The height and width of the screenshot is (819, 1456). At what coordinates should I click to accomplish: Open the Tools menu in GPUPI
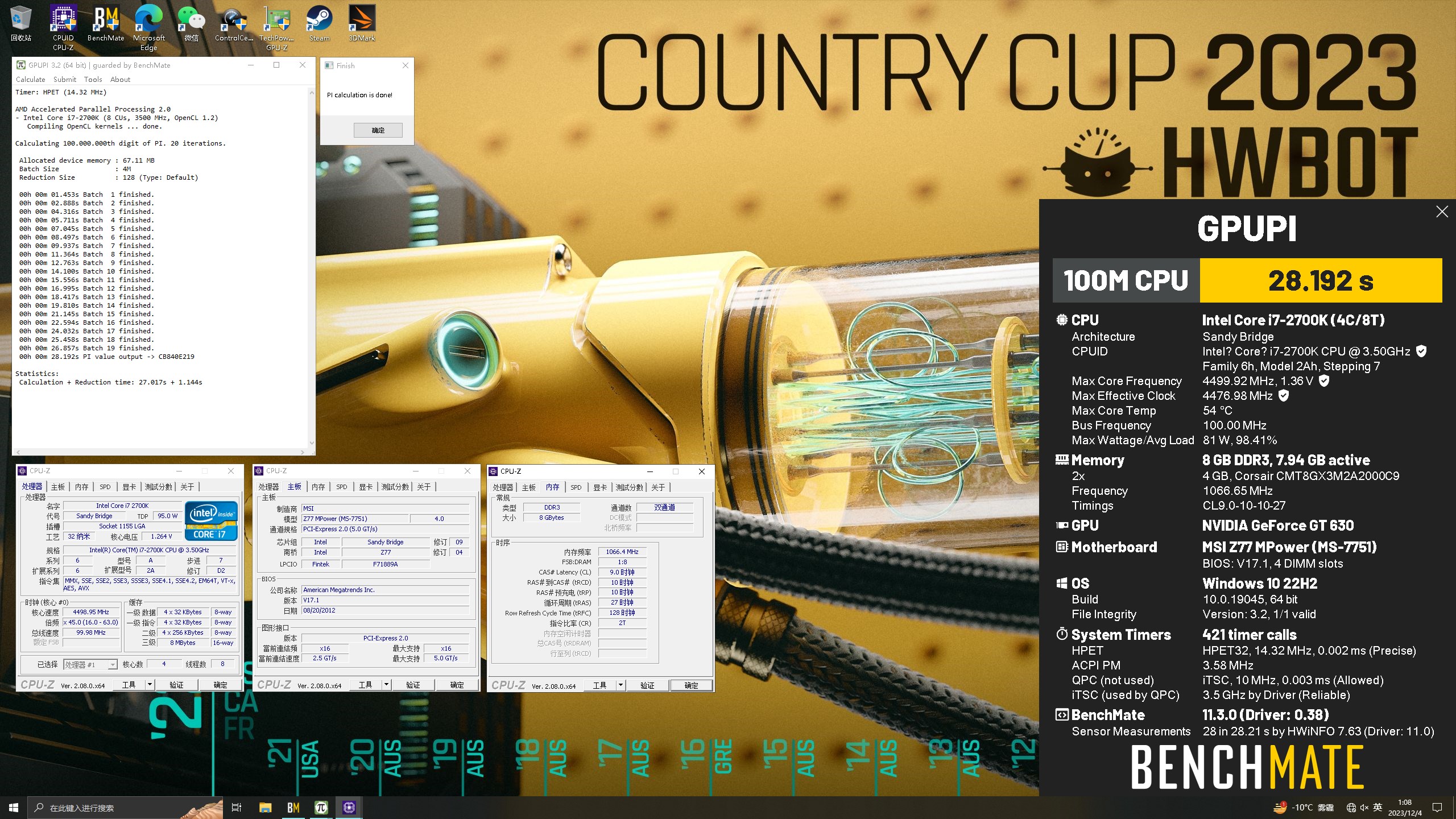[93, 80]
